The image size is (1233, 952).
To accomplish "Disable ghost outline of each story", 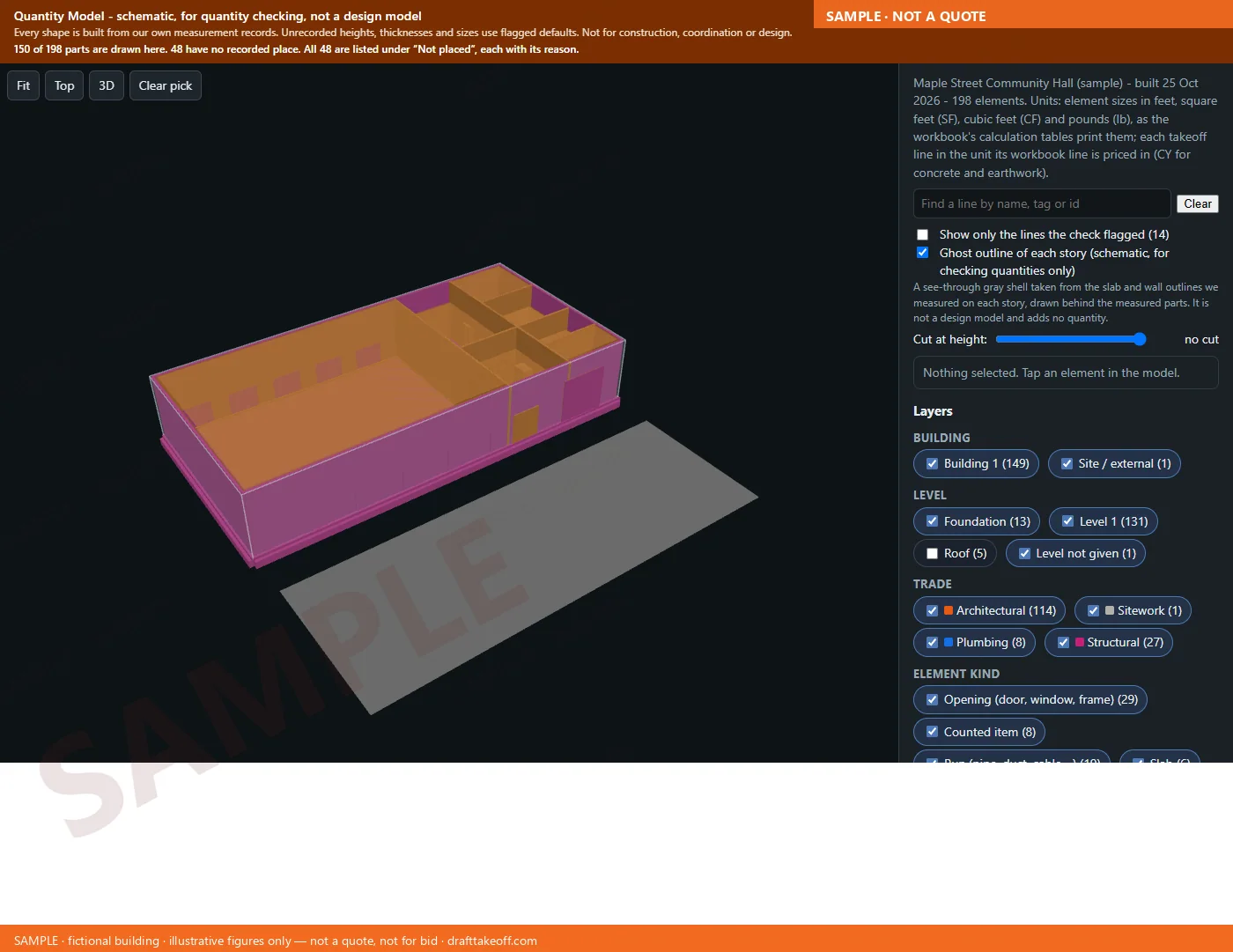I will (922, 253).
